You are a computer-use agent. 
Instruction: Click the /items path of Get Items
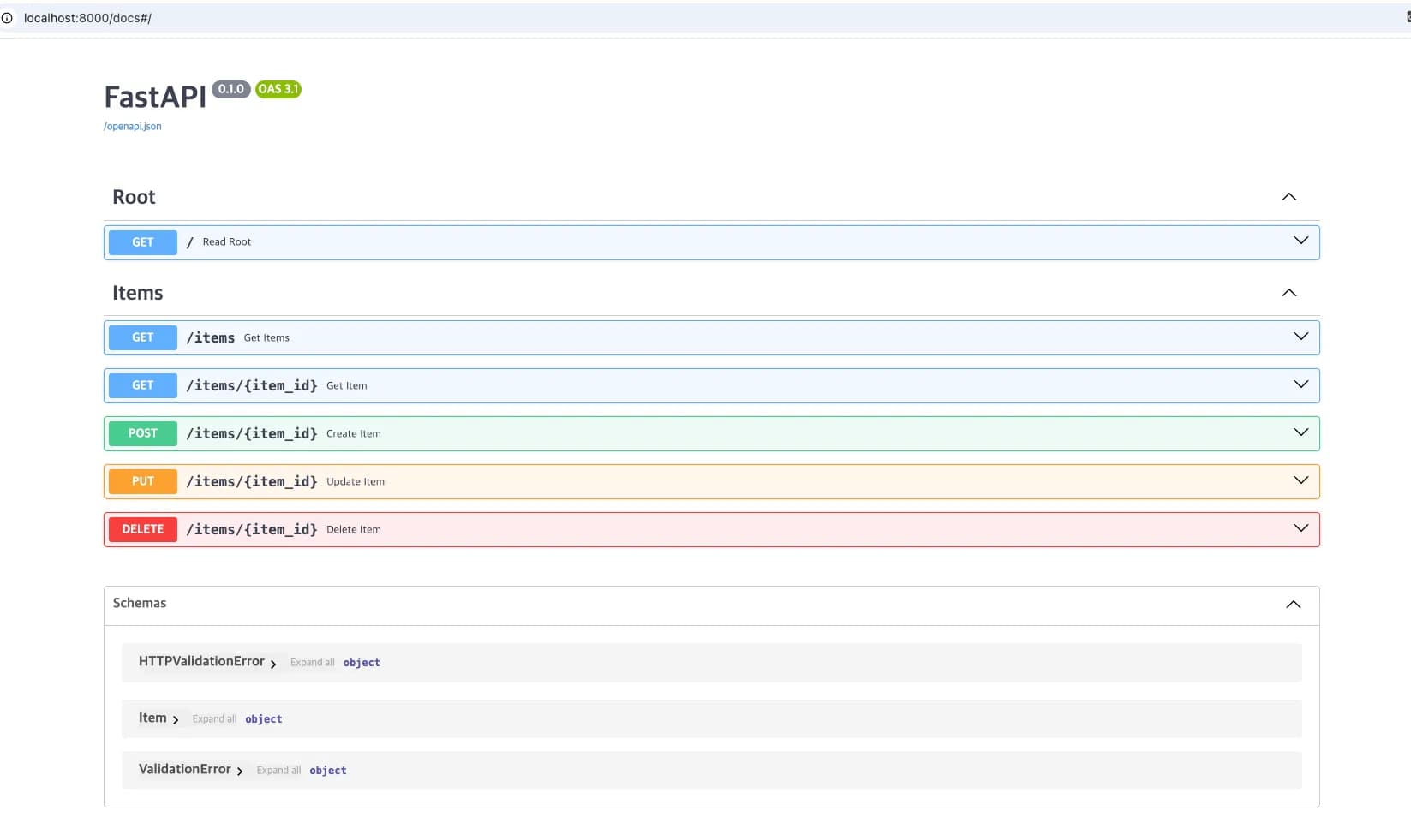(x=211, y=338)
